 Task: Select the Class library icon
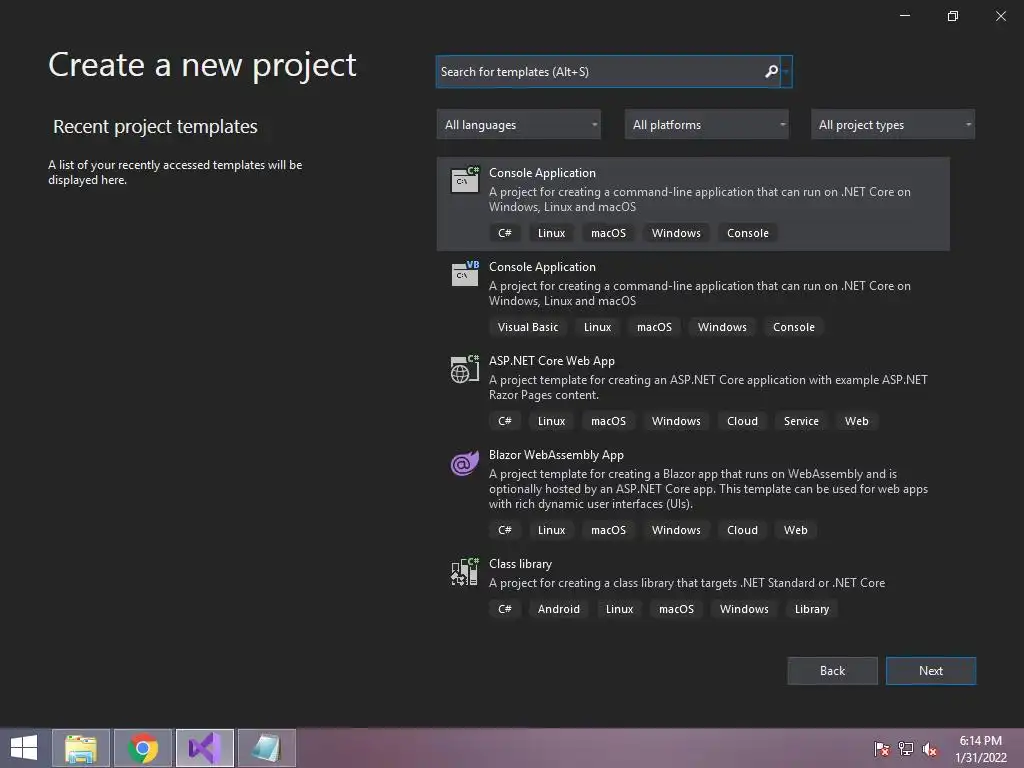[464, 572]
